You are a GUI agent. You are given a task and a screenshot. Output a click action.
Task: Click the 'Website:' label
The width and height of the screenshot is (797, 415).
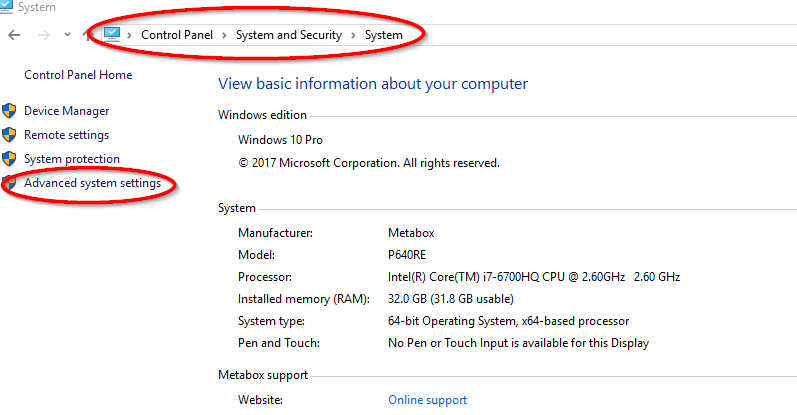coord(260,400)
